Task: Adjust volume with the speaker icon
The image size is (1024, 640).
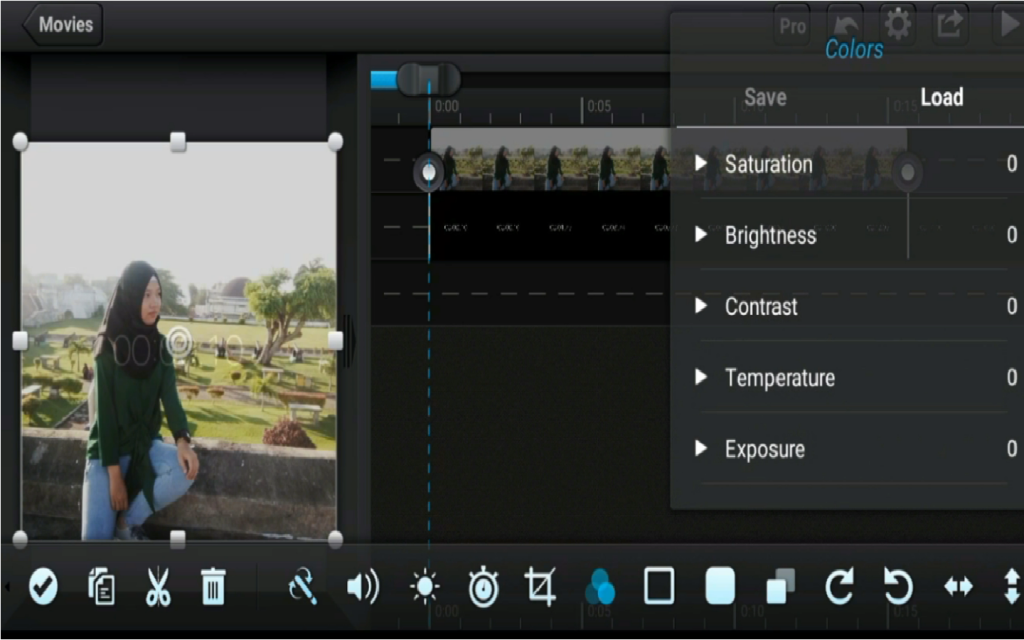Action: click(362, 586)
